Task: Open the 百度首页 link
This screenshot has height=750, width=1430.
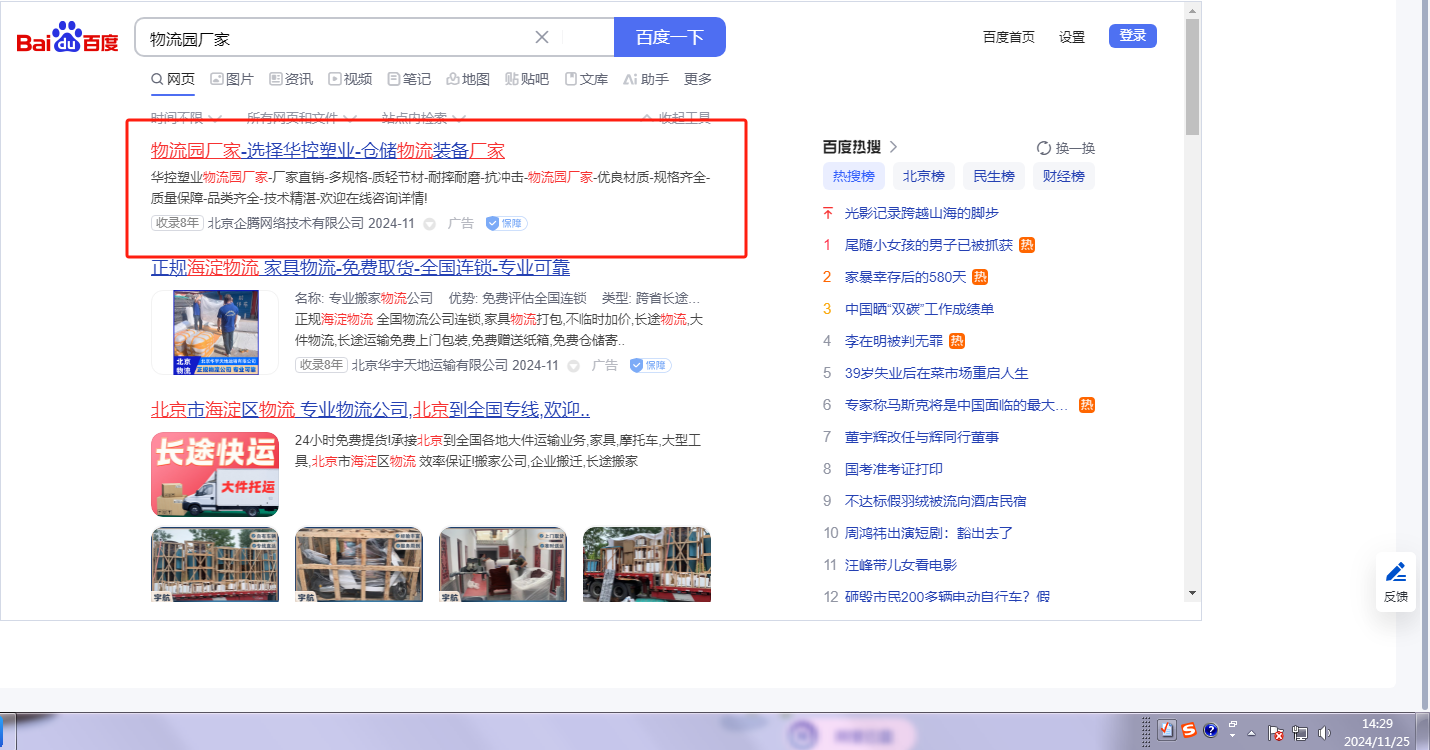Action: click(1009, 37)
